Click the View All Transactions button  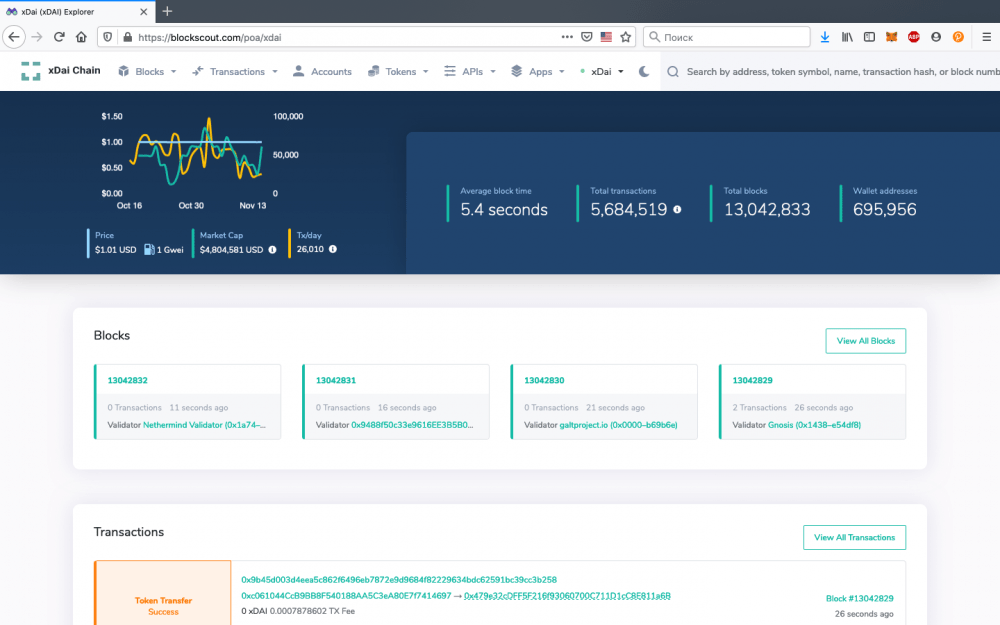(x=854, y=537)
